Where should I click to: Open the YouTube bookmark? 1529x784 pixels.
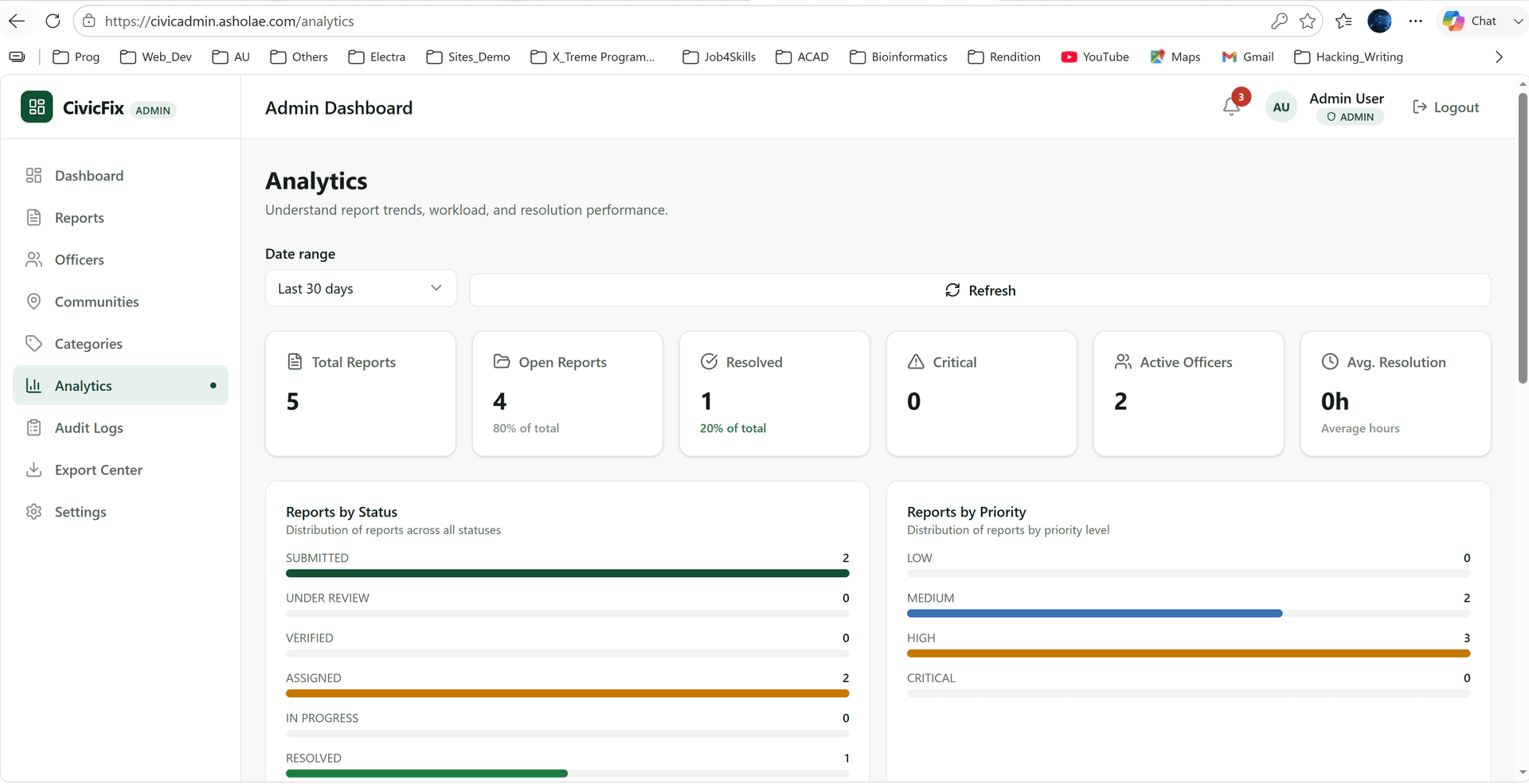[1095, 57]
